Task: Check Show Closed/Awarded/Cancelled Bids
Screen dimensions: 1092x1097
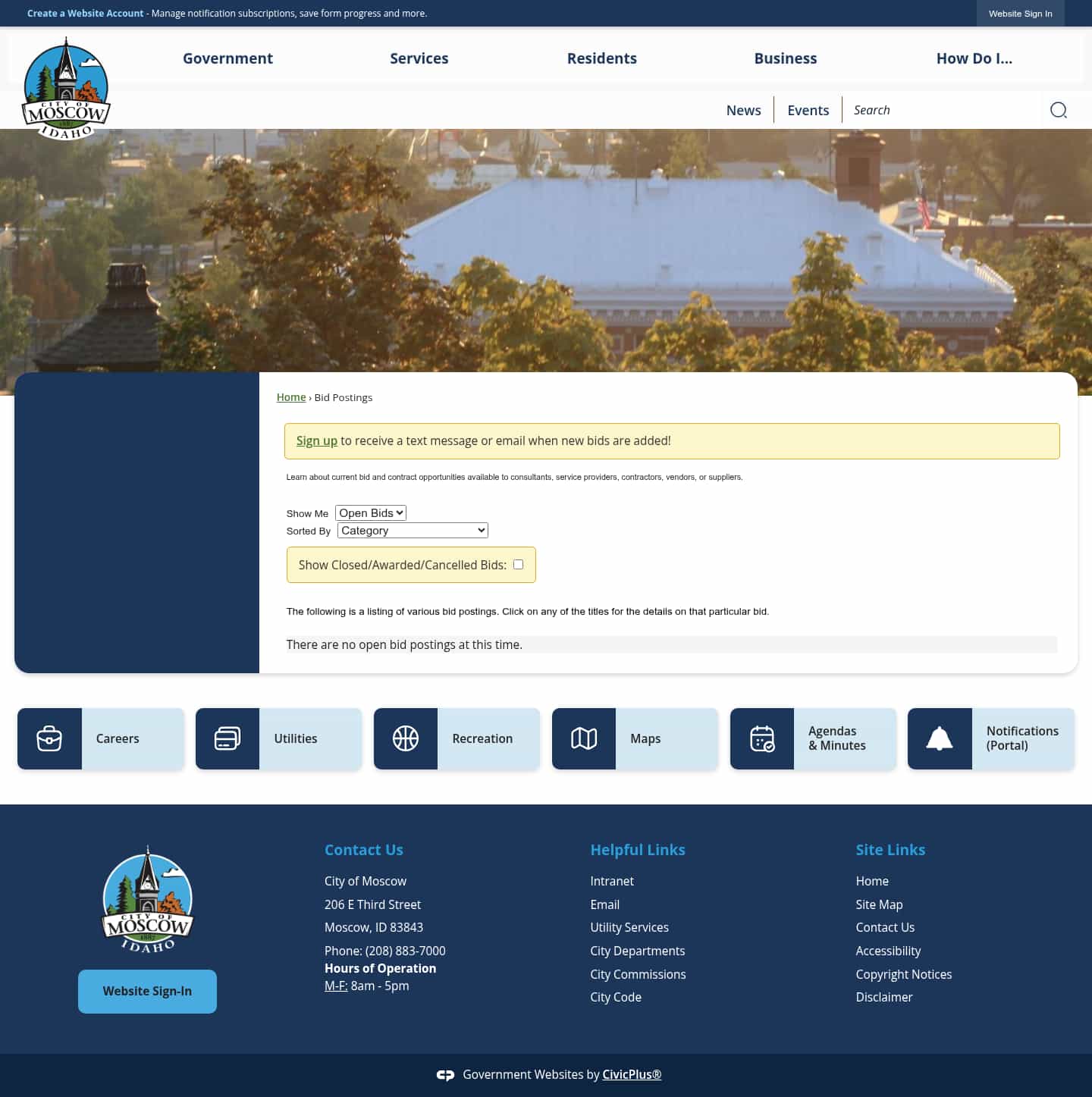Action: pos(518,564)
